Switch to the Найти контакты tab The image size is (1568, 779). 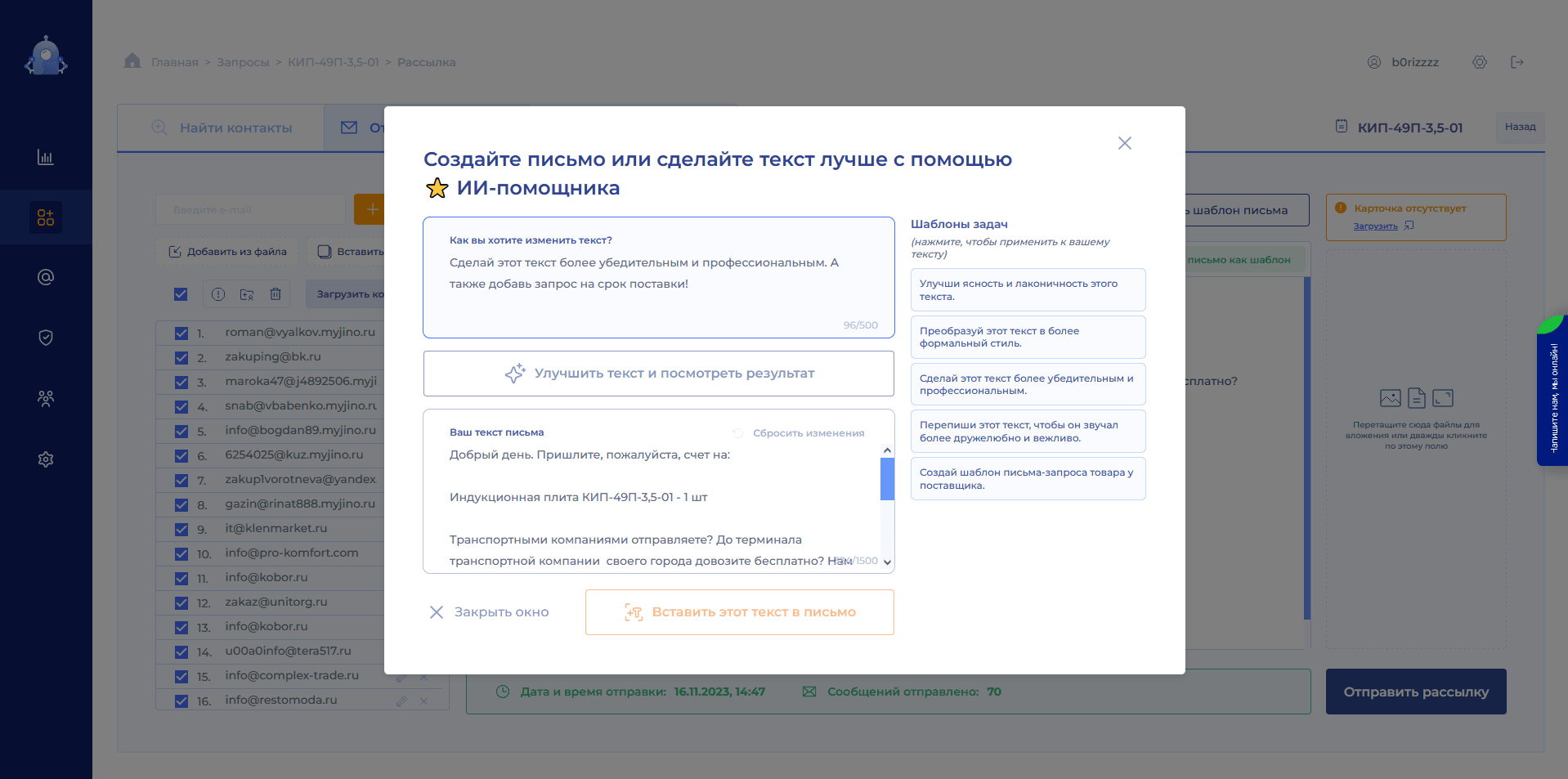pos(222,128)
